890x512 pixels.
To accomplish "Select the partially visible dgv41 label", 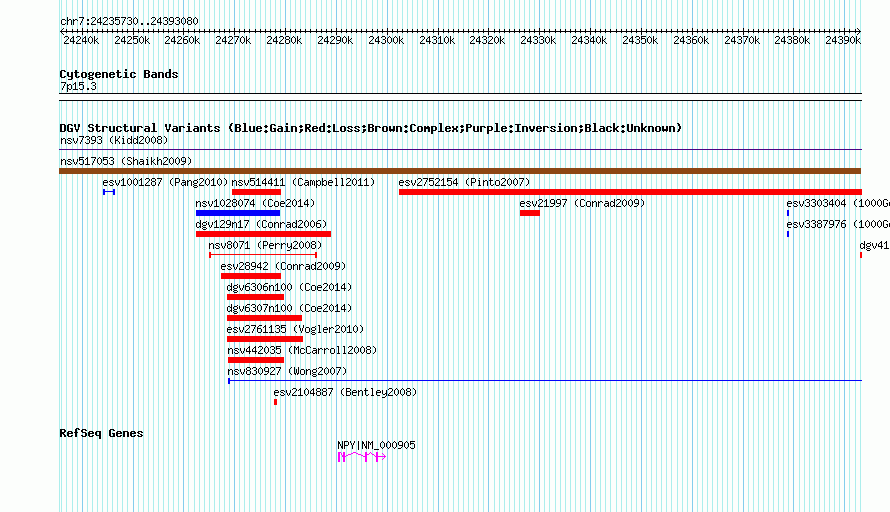I will 874,245.
